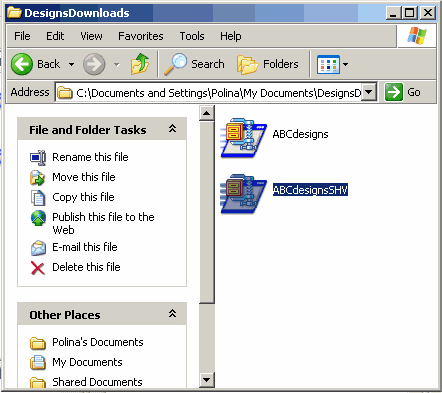Image resolution: width=442 pixels, height=393 pixels.
Task: Go up one folder level
Action: 140,63
